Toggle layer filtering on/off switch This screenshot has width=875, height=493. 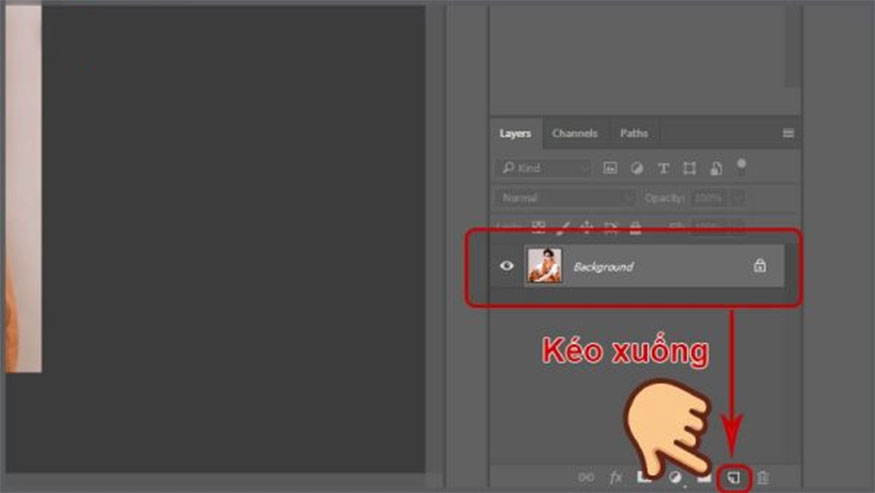tap(741, 166)
